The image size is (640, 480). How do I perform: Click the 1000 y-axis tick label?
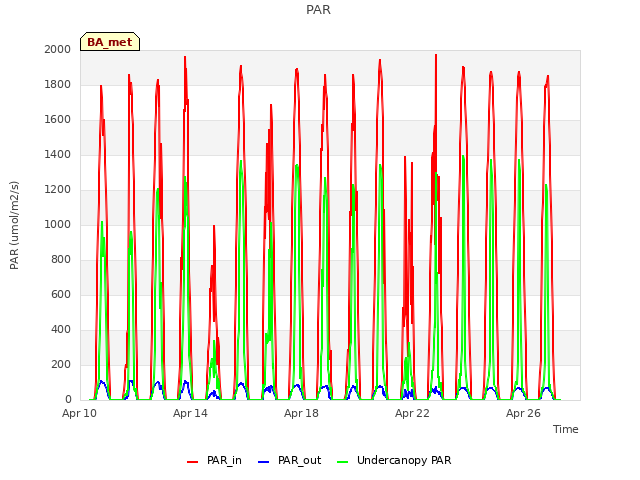[58, 224]
